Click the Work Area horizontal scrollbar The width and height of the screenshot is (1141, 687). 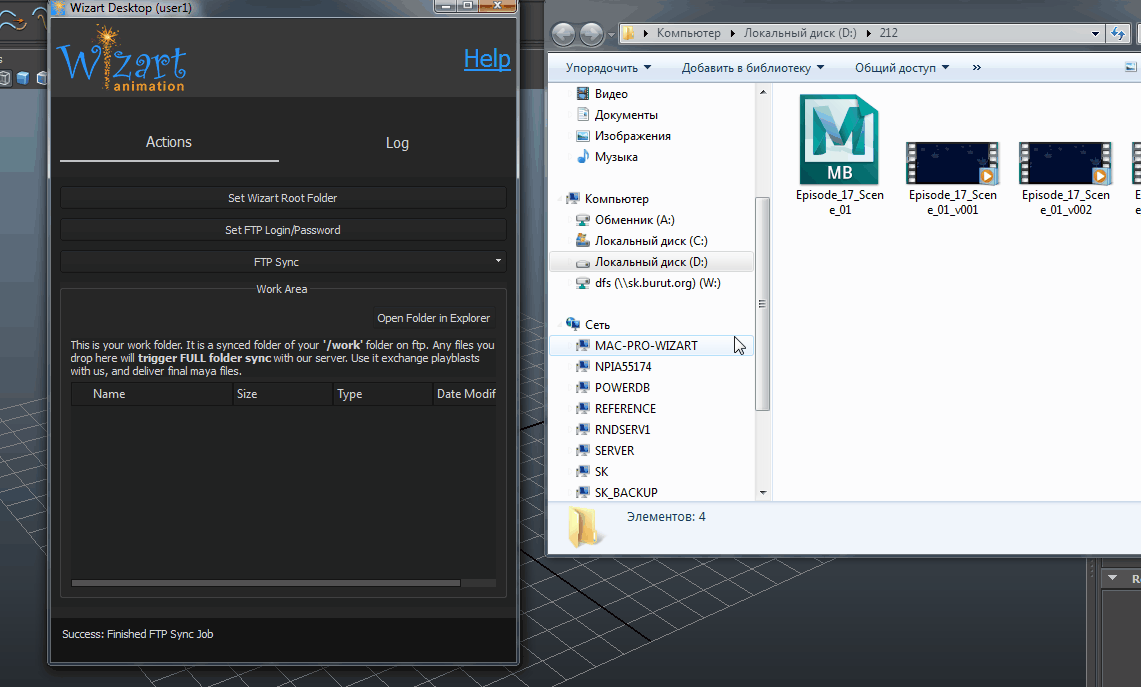click(266, 583)
